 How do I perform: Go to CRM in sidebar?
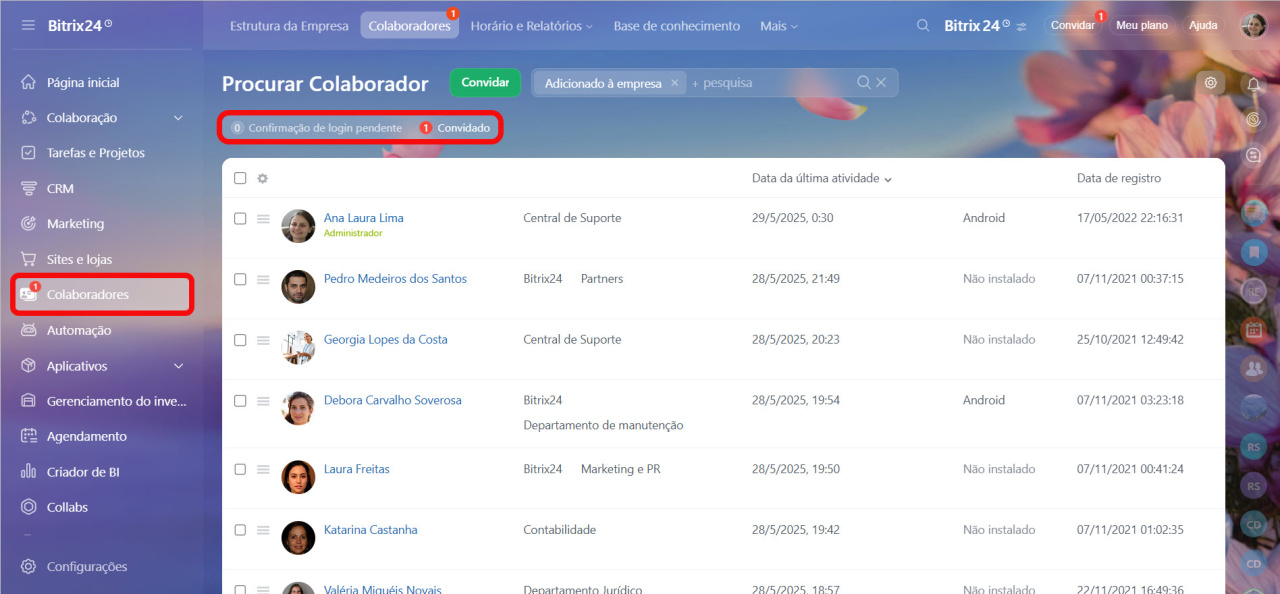pos(60,188)
